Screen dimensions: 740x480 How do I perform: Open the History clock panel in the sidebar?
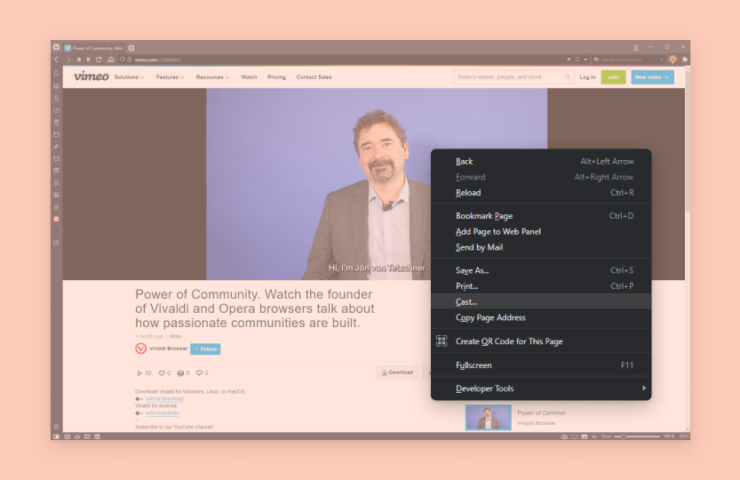(56, 110)
